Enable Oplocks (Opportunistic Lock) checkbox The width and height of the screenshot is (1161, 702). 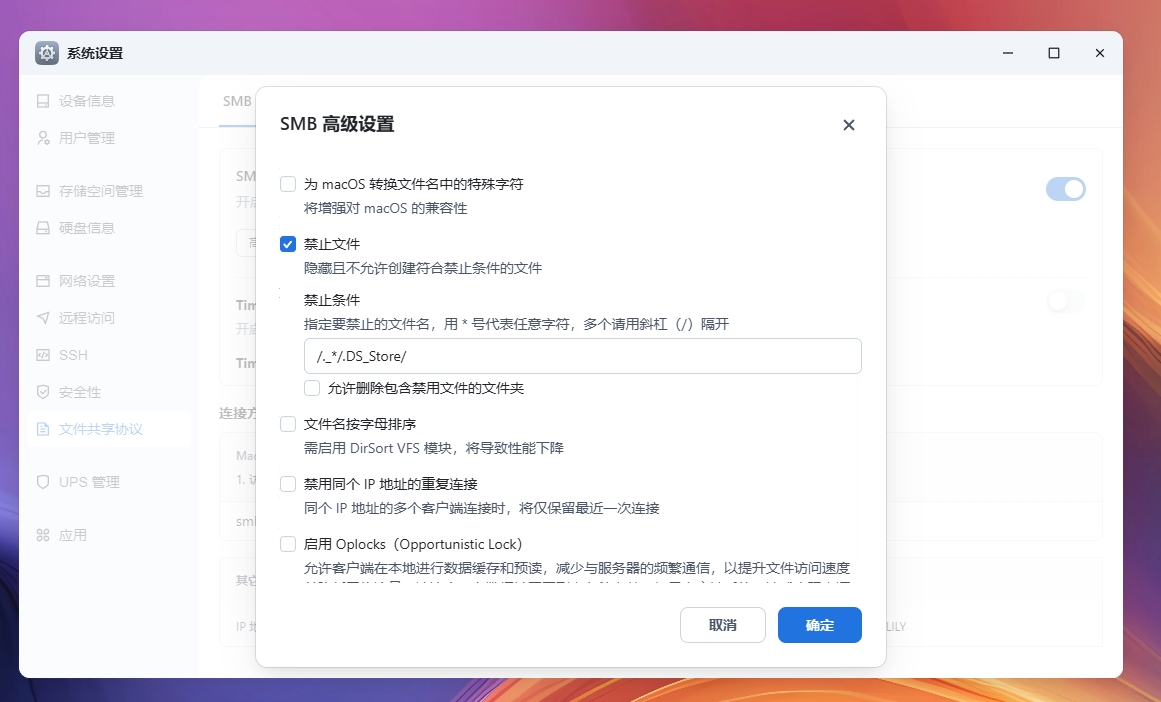pos(288,544)
